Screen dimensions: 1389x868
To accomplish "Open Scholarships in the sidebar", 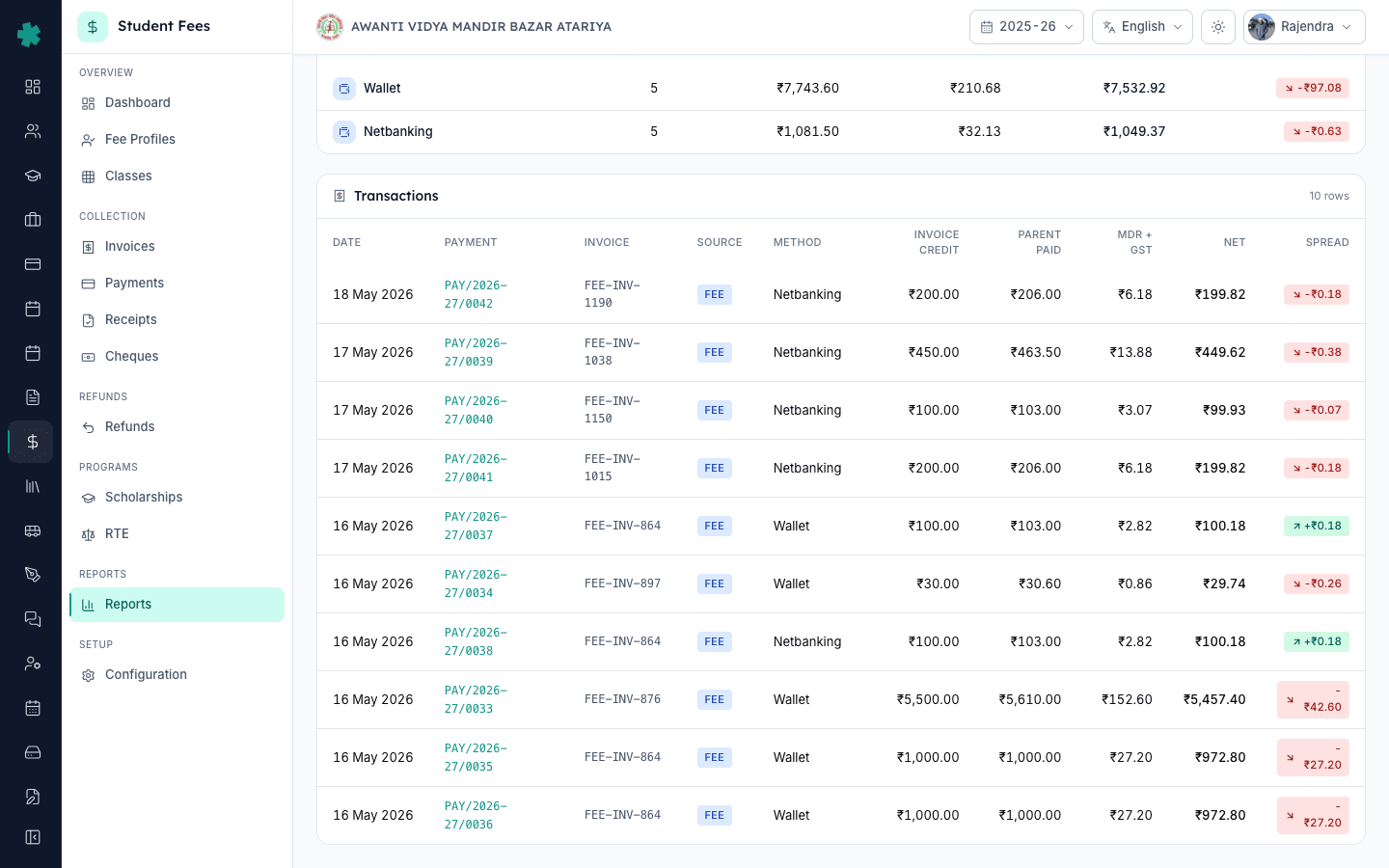I will point(177,498).
